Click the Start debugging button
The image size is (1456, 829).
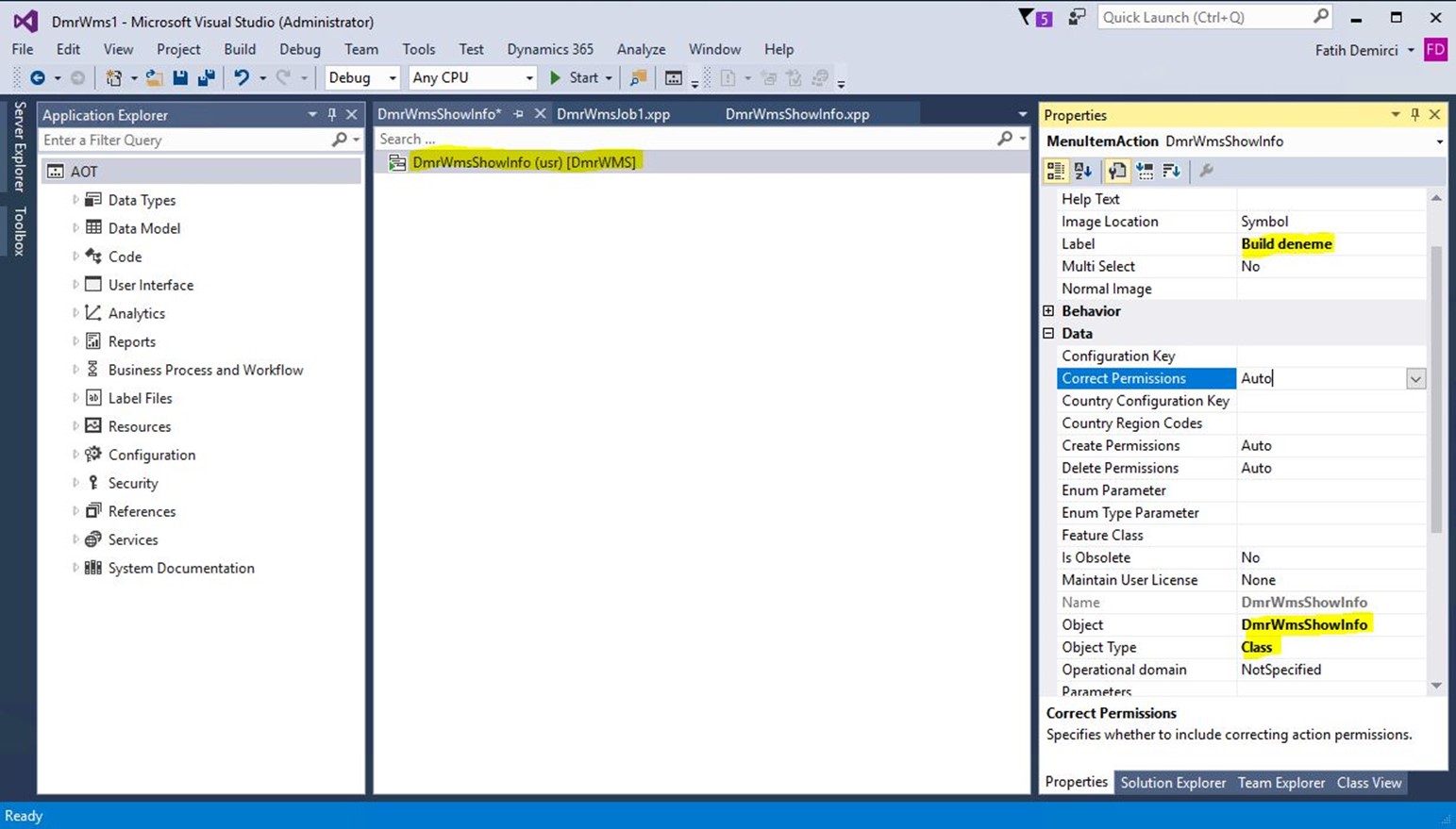[x=574, y=77]
